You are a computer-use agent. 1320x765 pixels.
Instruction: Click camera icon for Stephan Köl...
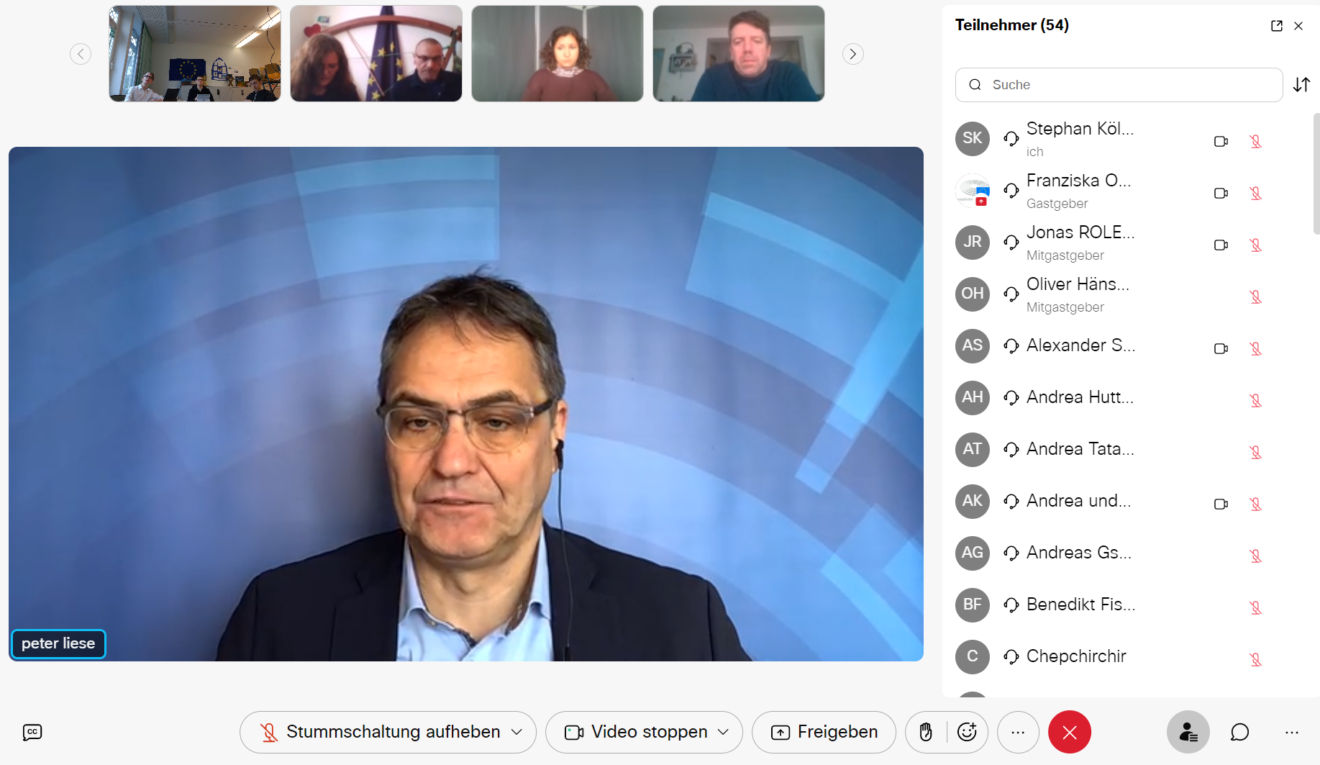[x=1220, y=142]
